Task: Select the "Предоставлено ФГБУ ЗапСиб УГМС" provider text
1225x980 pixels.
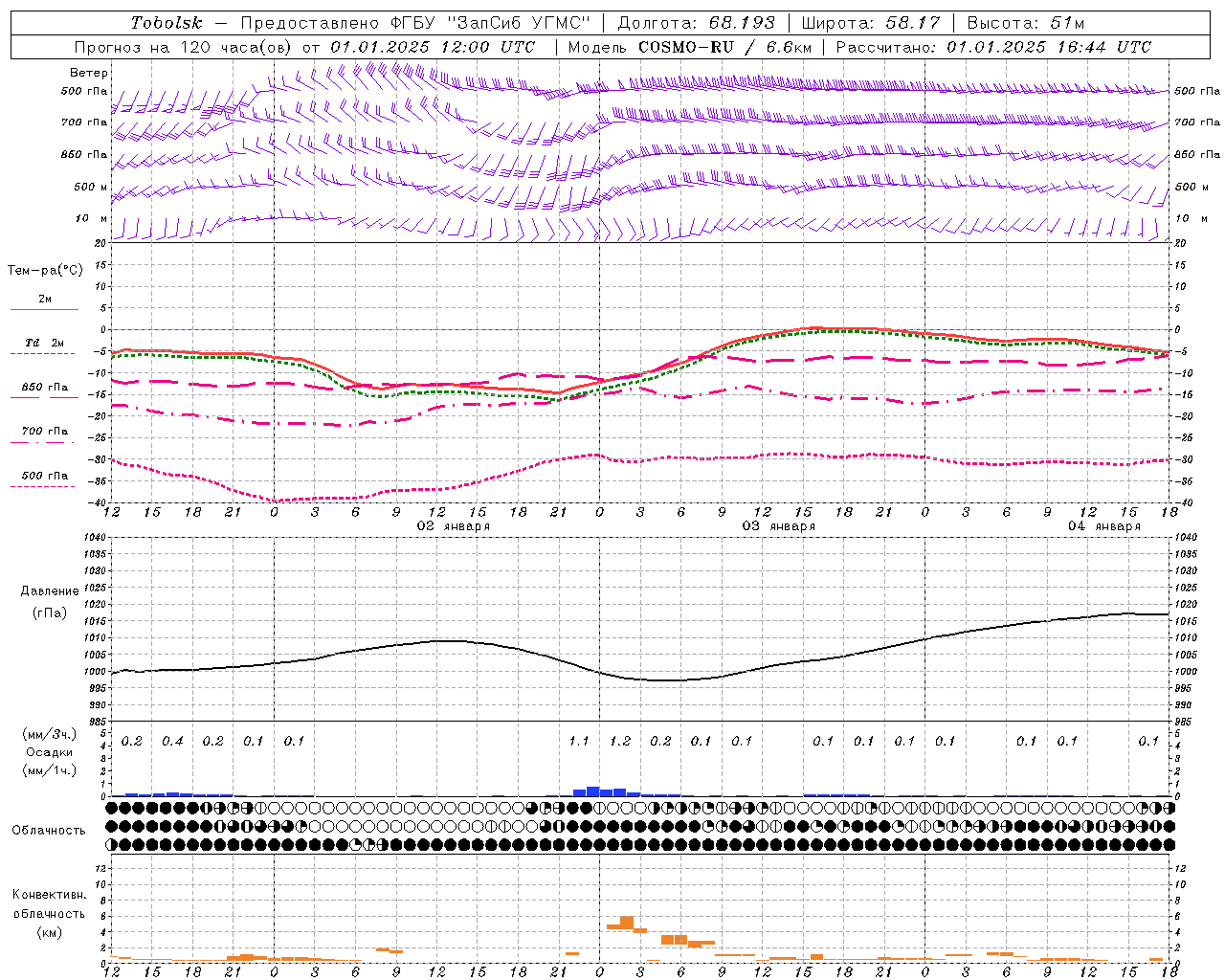Action: [x=415, y=23]
